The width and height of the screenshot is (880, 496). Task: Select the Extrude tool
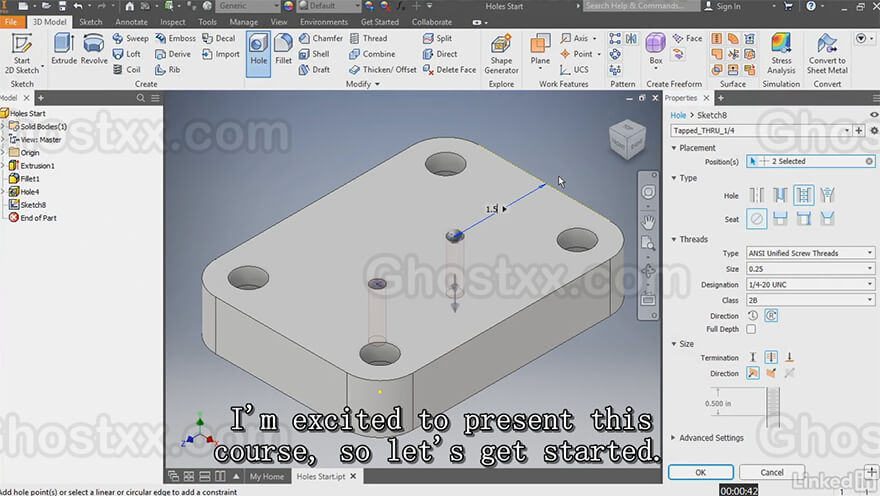click(x=64, y=49)
